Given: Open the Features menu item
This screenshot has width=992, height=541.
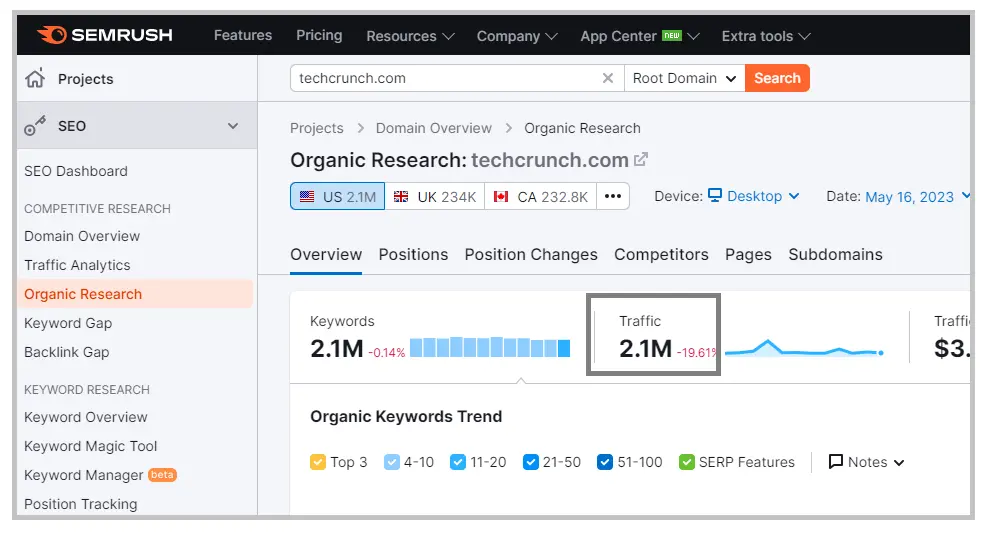Looking at the screenshot, I should (243, 35).
